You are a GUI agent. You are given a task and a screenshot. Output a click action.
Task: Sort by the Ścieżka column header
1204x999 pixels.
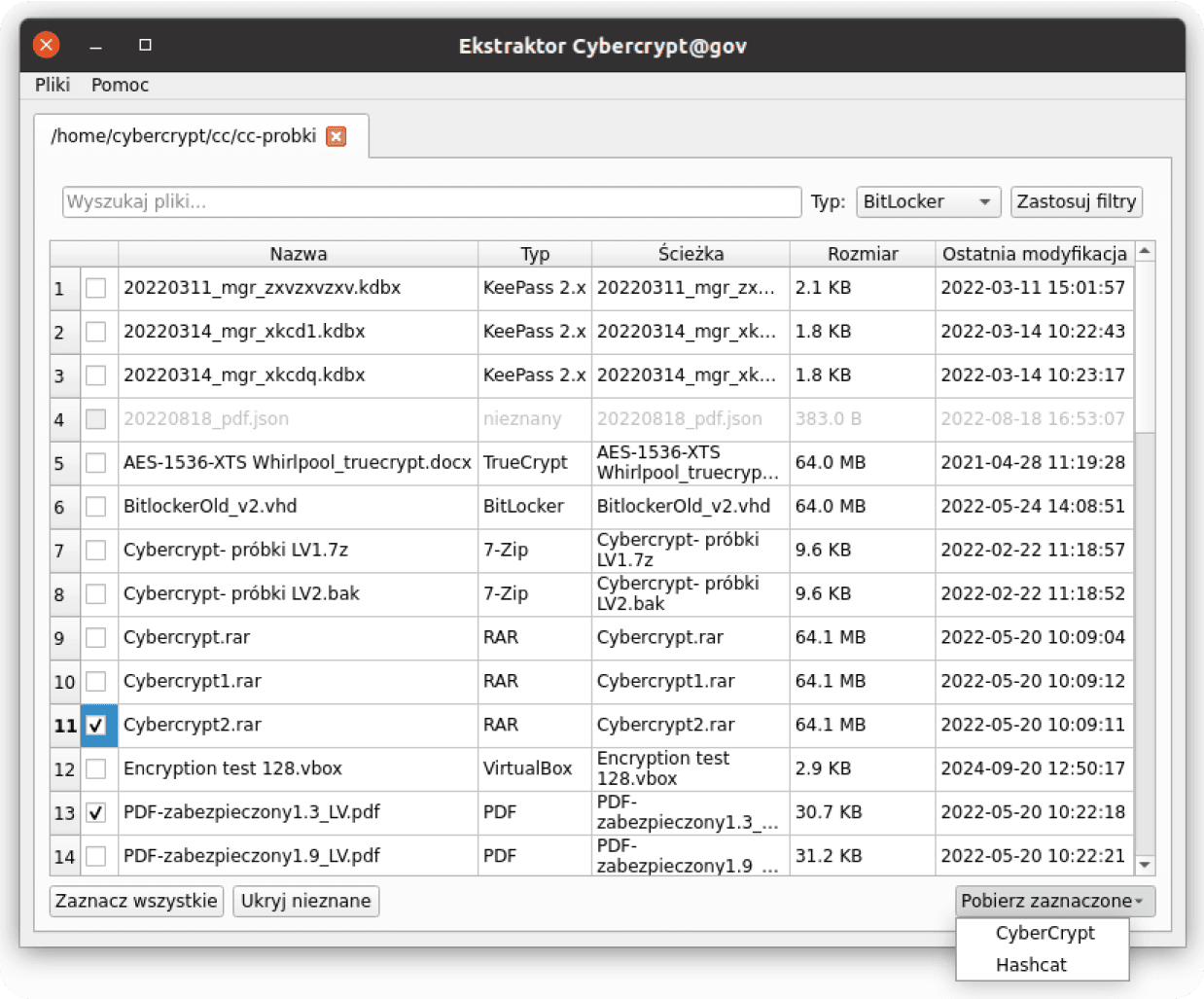[691, 254]
